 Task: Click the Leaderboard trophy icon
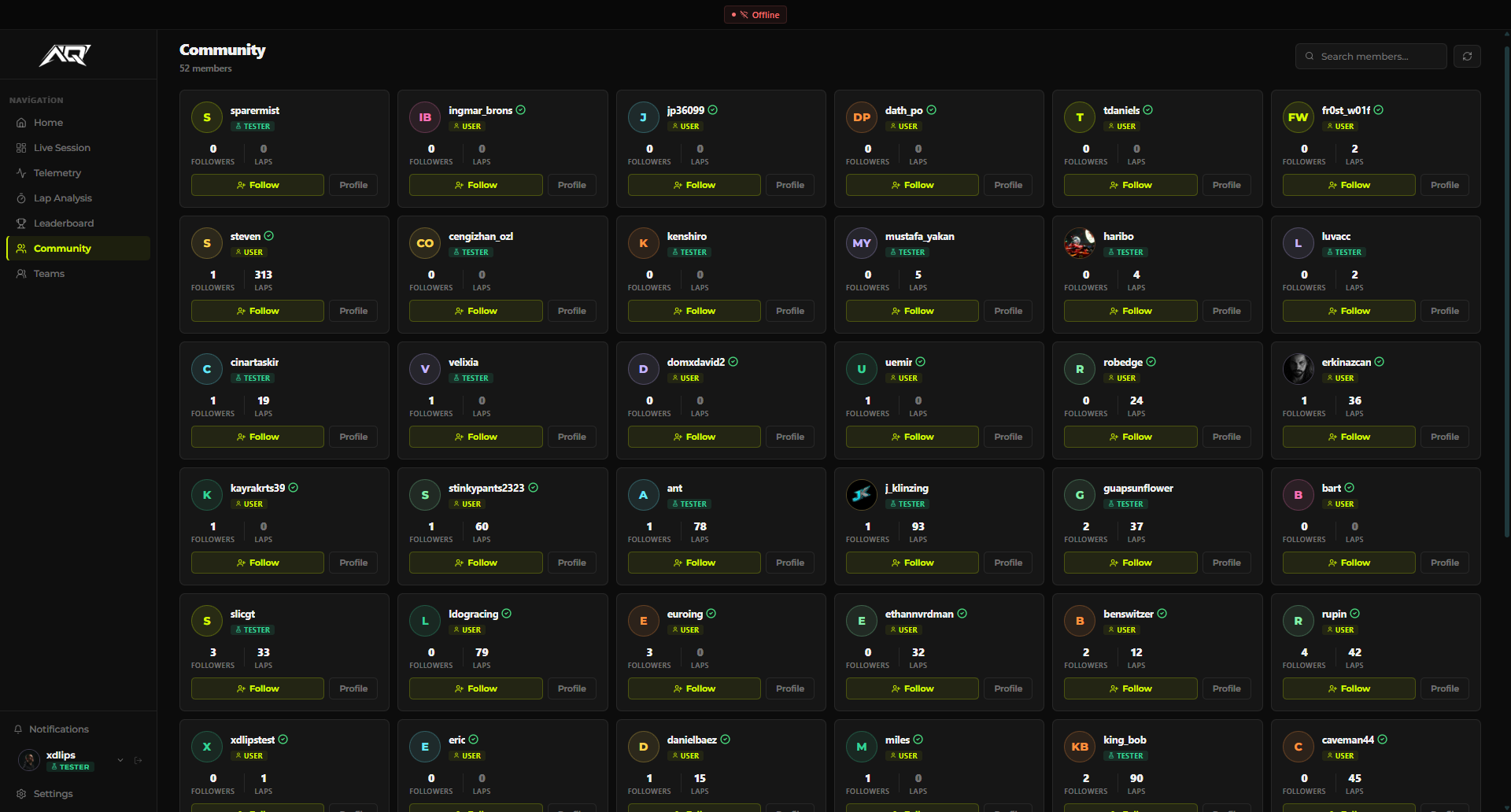coord(21,223)
